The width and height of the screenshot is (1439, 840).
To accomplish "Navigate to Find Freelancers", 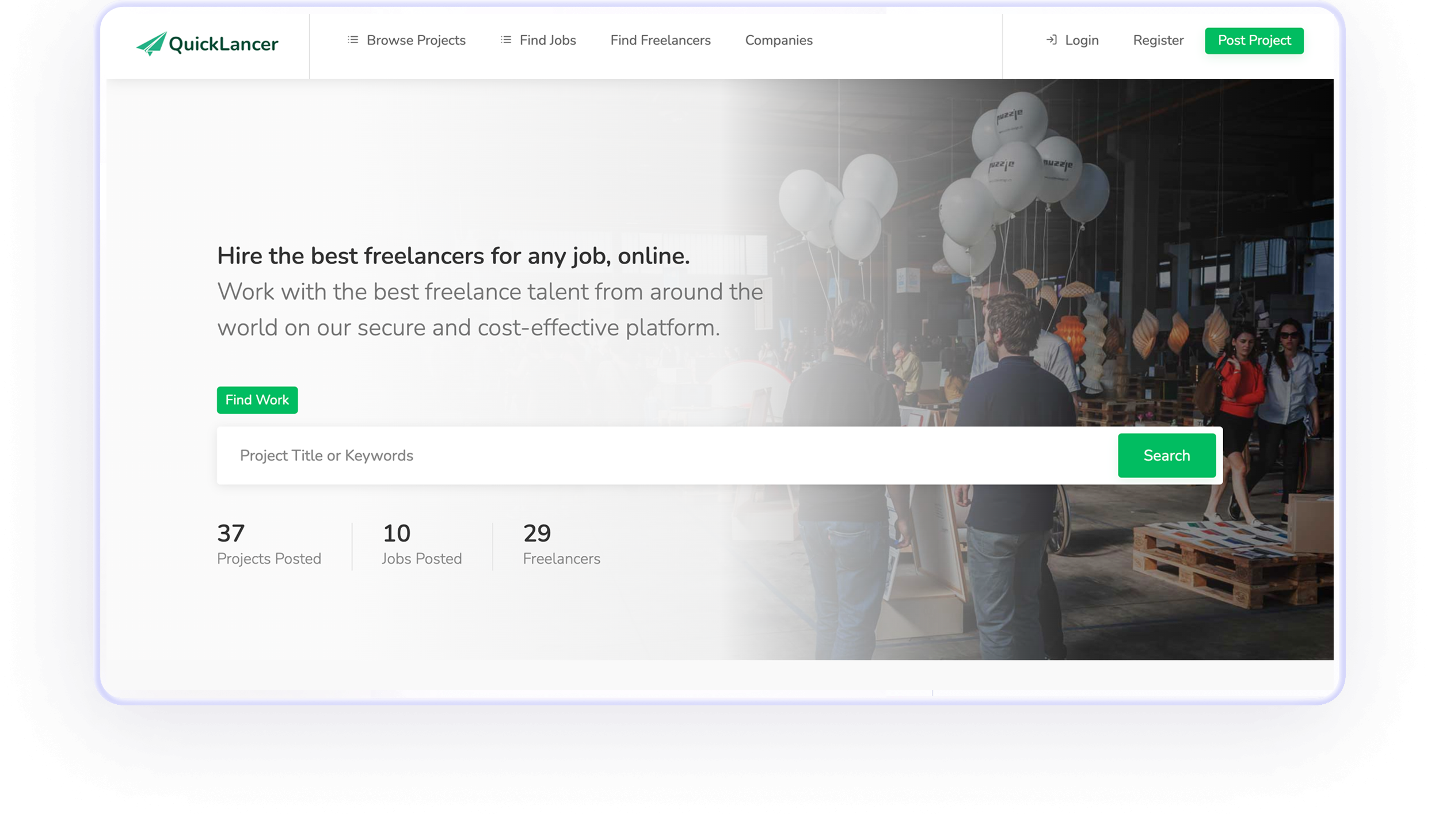I will pyautogui.click(x=660, y=40).
